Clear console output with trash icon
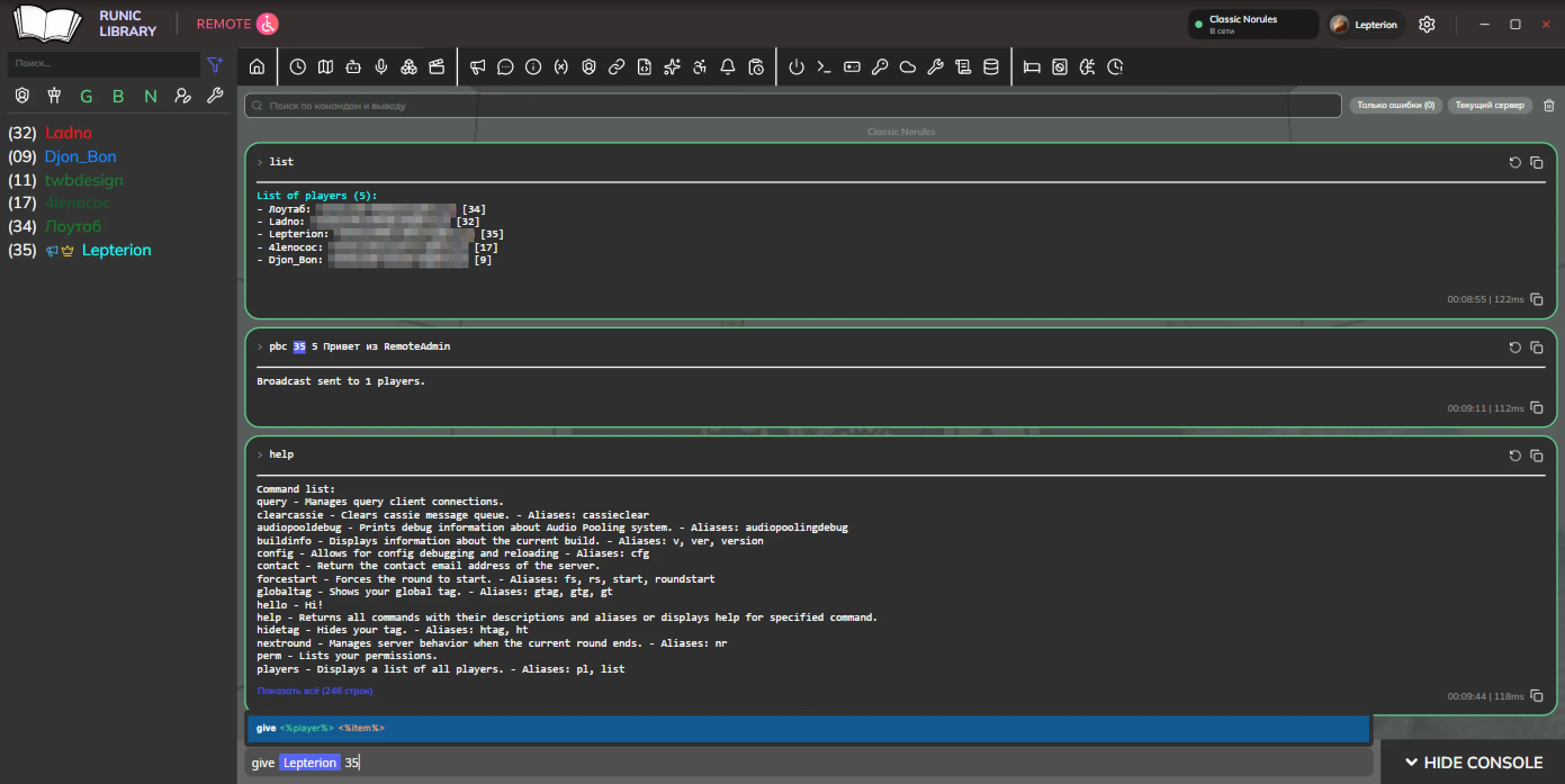Image resolution: width=1565 pixels, height=784 pixels. tap(1549, 106)
